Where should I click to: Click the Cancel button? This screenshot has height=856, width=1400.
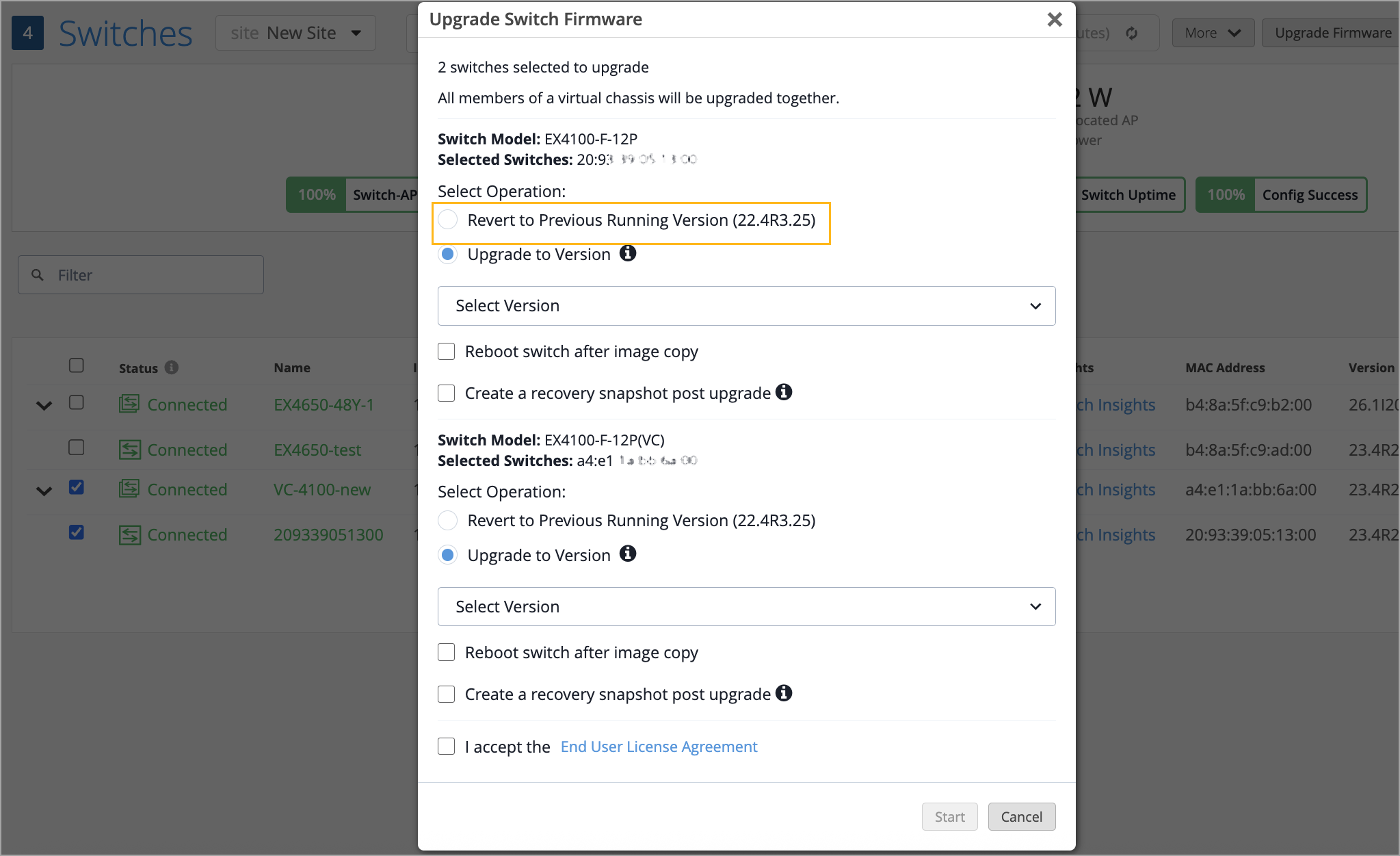click(x=1021, y=816)
